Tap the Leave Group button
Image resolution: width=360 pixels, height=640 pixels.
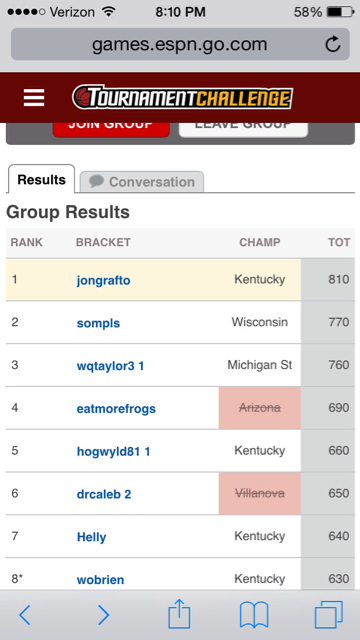pyautogui.click(x=243, y=130)
